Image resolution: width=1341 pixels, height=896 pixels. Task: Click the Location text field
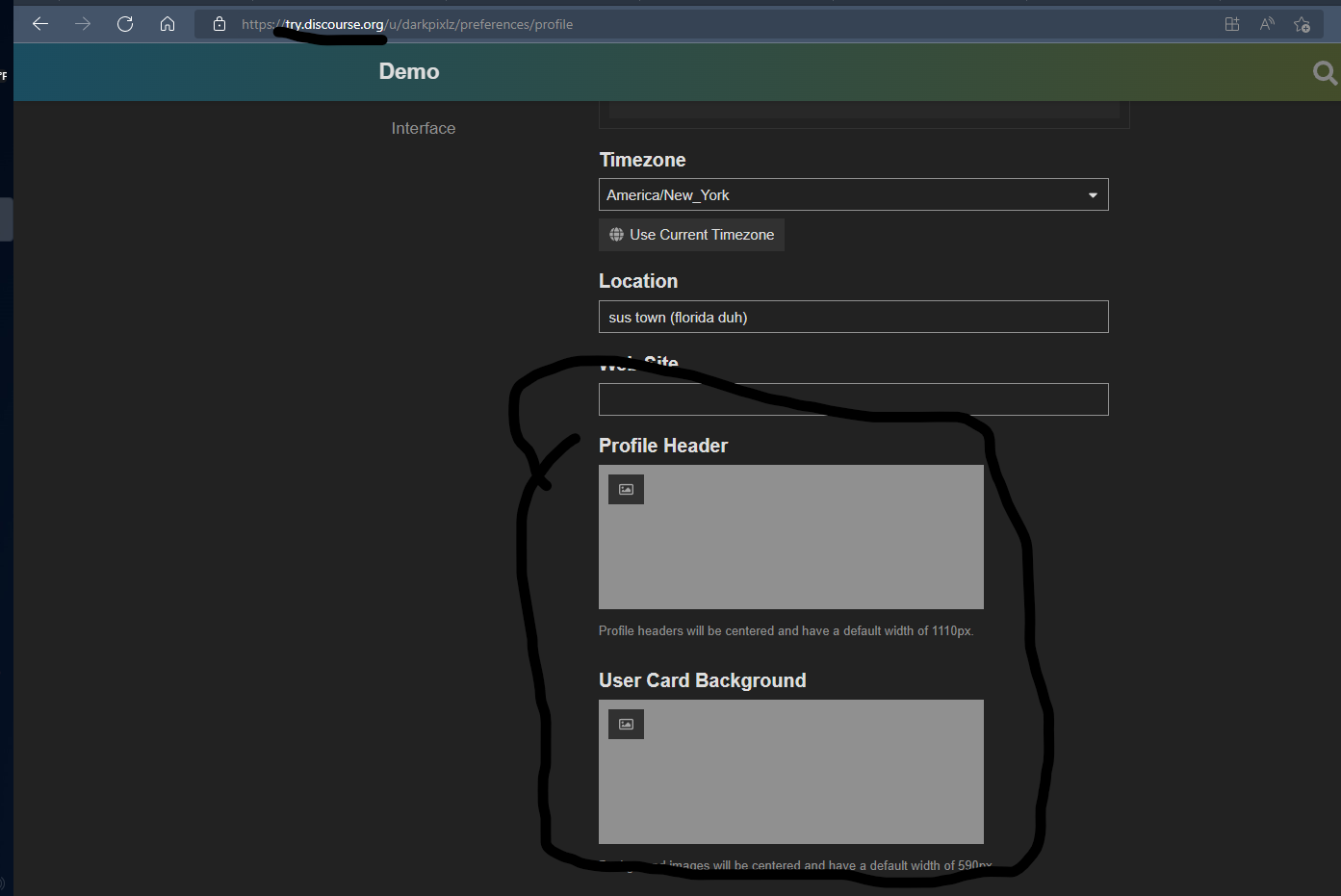click(853, 317)
